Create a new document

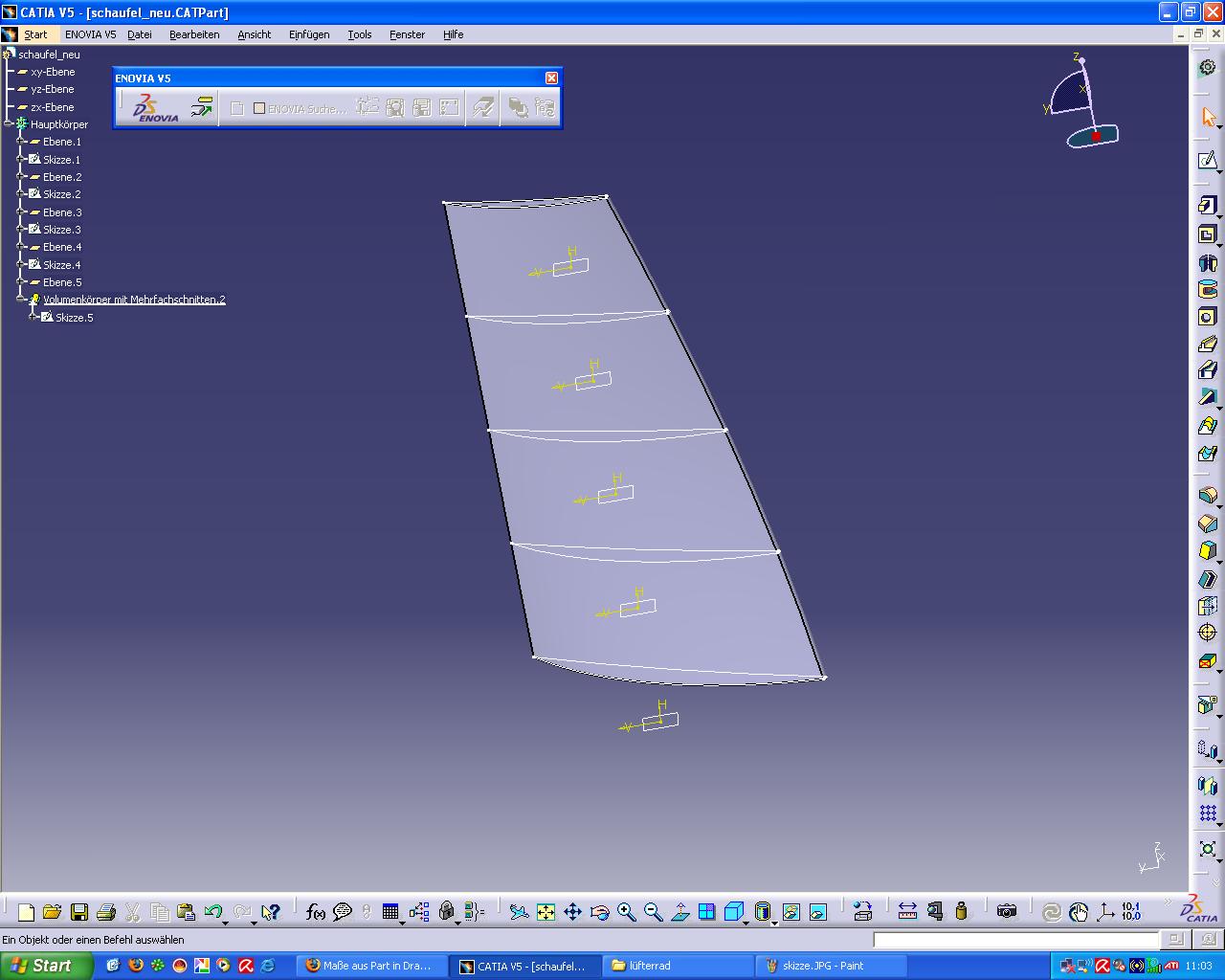click(26, 912)
